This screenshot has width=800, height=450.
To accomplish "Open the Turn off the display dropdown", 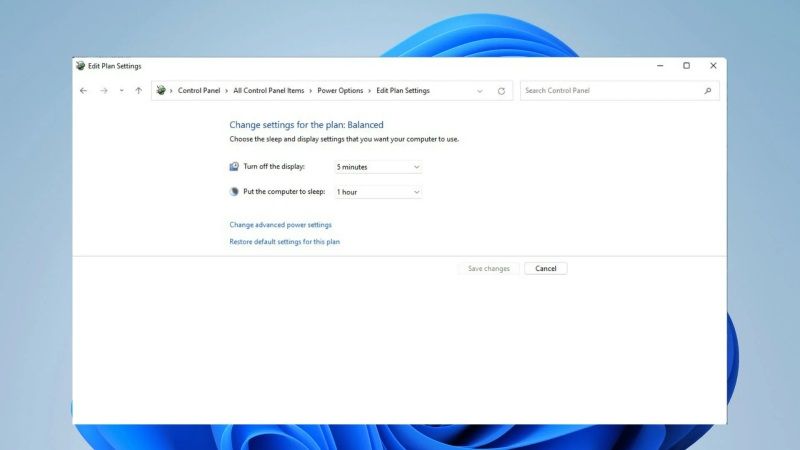I will pos(378,167).
